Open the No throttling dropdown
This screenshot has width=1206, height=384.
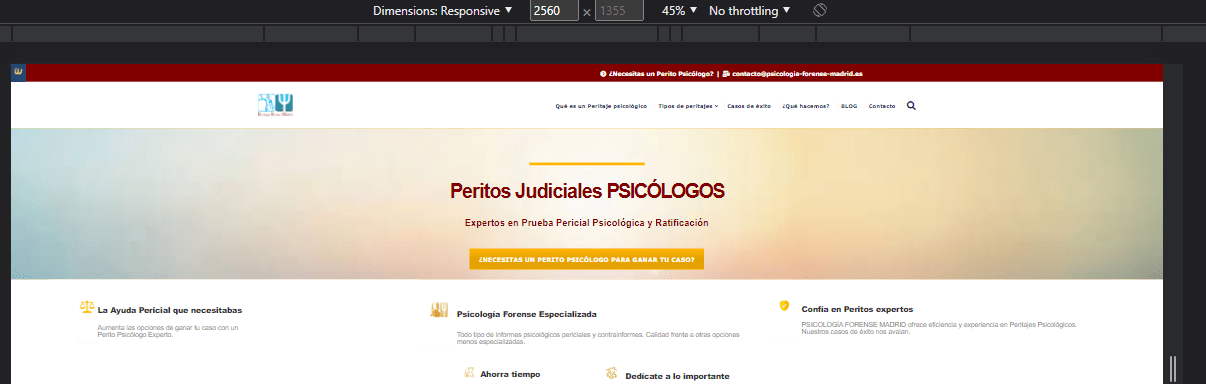click(x=749, y=10)
